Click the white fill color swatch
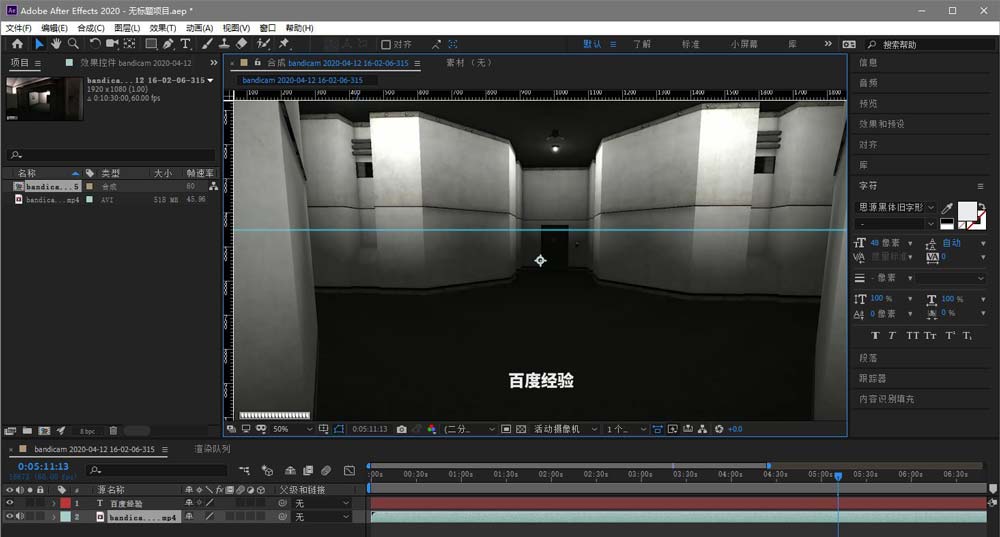Screen dimensions: 1000x537 pyautogui.click(x=967, y=211)
